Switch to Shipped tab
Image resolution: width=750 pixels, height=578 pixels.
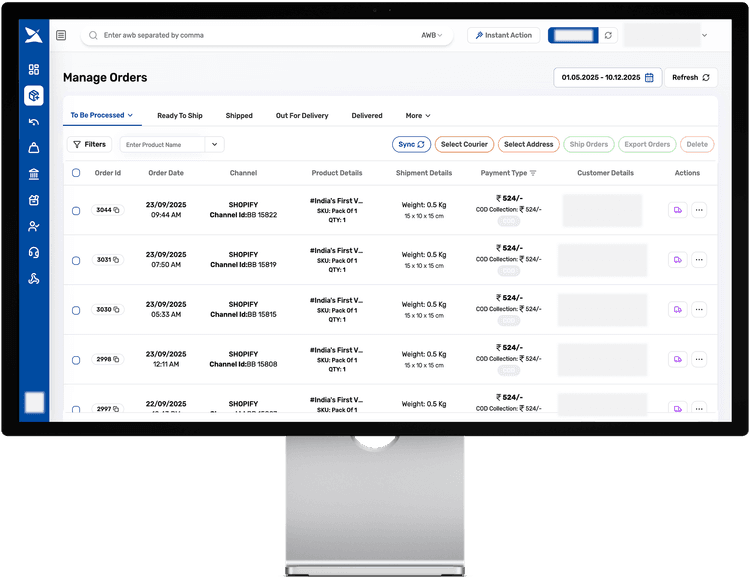239,116
